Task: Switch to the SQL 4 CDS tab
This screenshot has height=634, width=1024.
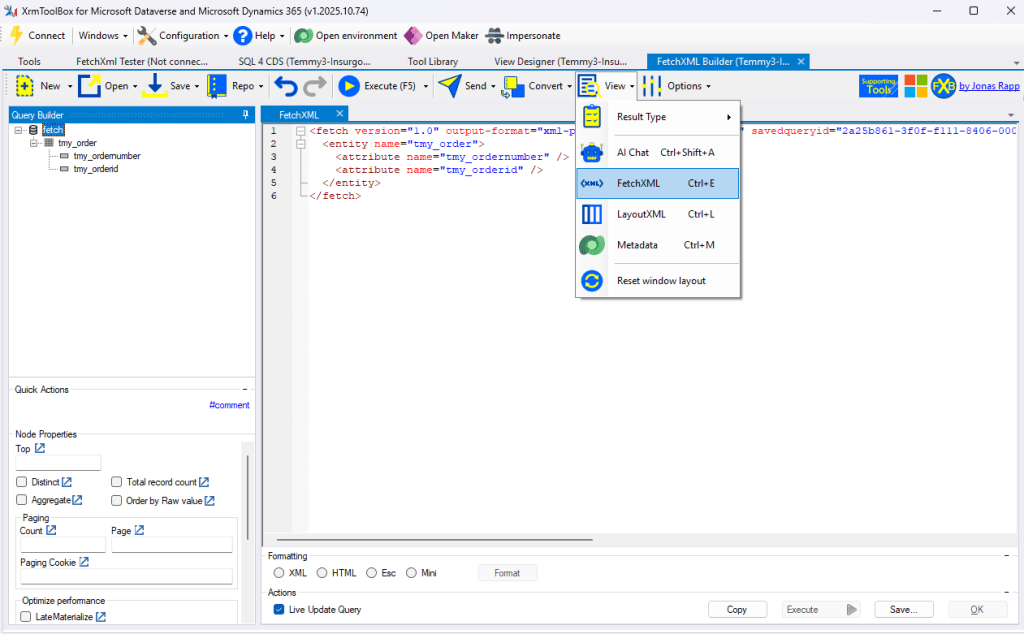Action: [x=304, y=61]
